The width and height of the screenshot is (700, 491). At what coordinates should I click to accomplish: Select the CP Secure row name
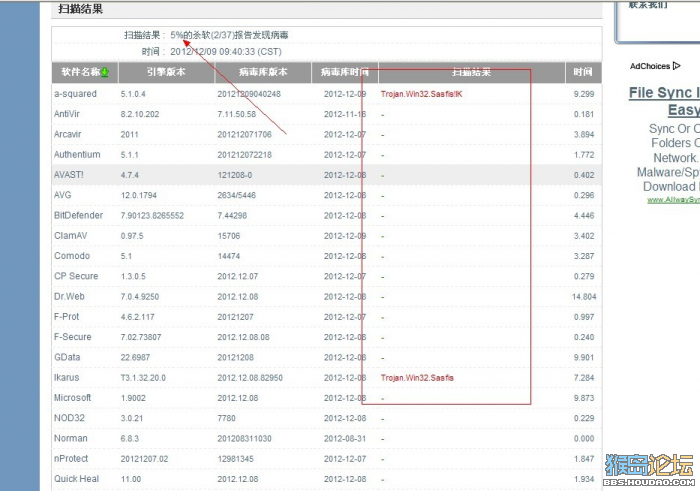coord(76,276)
